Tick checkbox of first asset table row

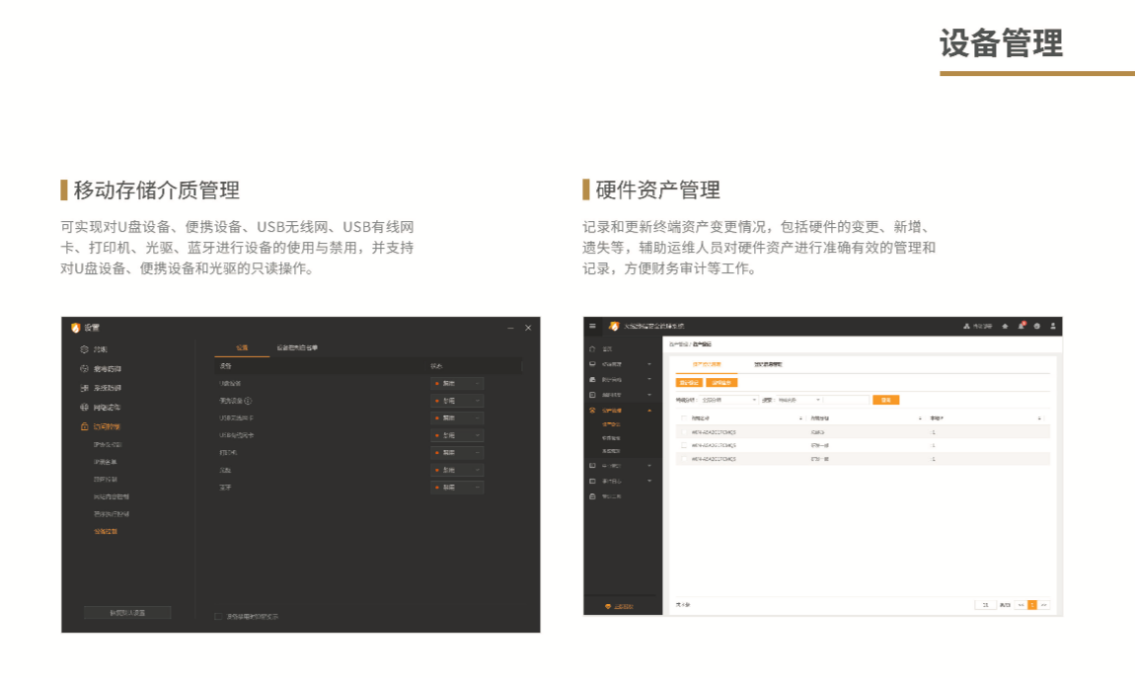point(684,432)
